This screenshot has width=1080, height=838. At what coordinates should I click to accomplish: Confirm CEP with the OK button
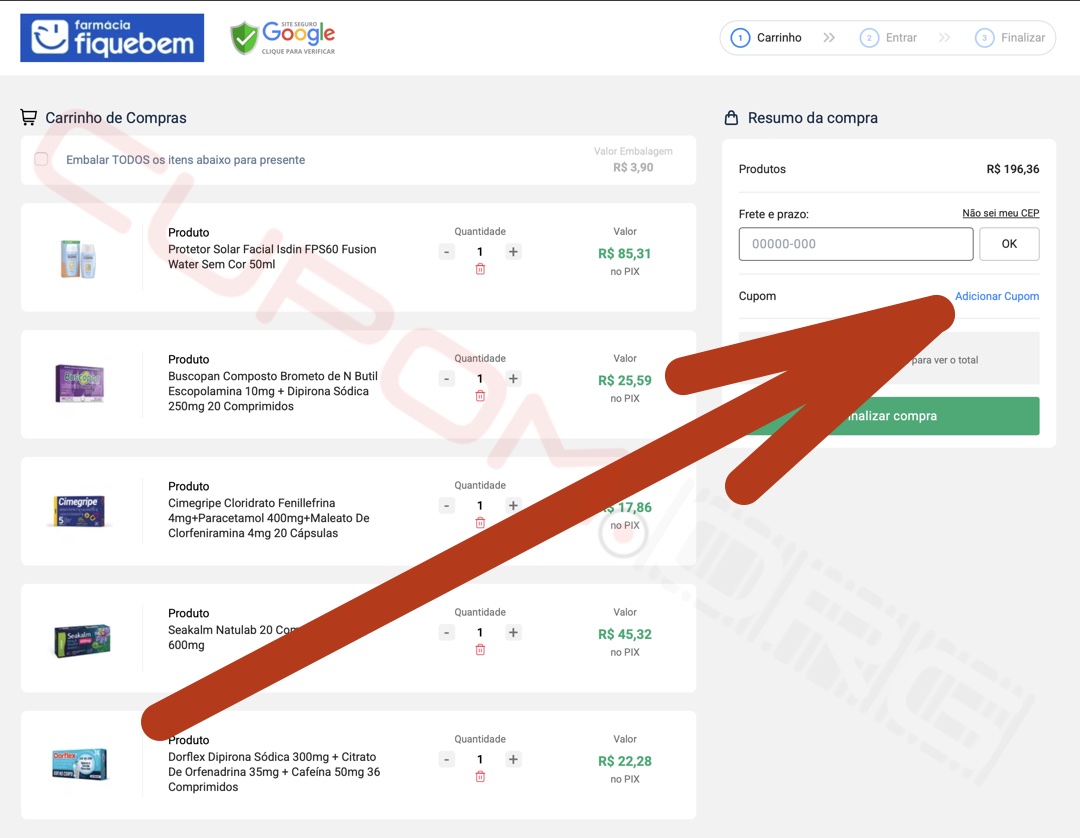pos(1009,244)
